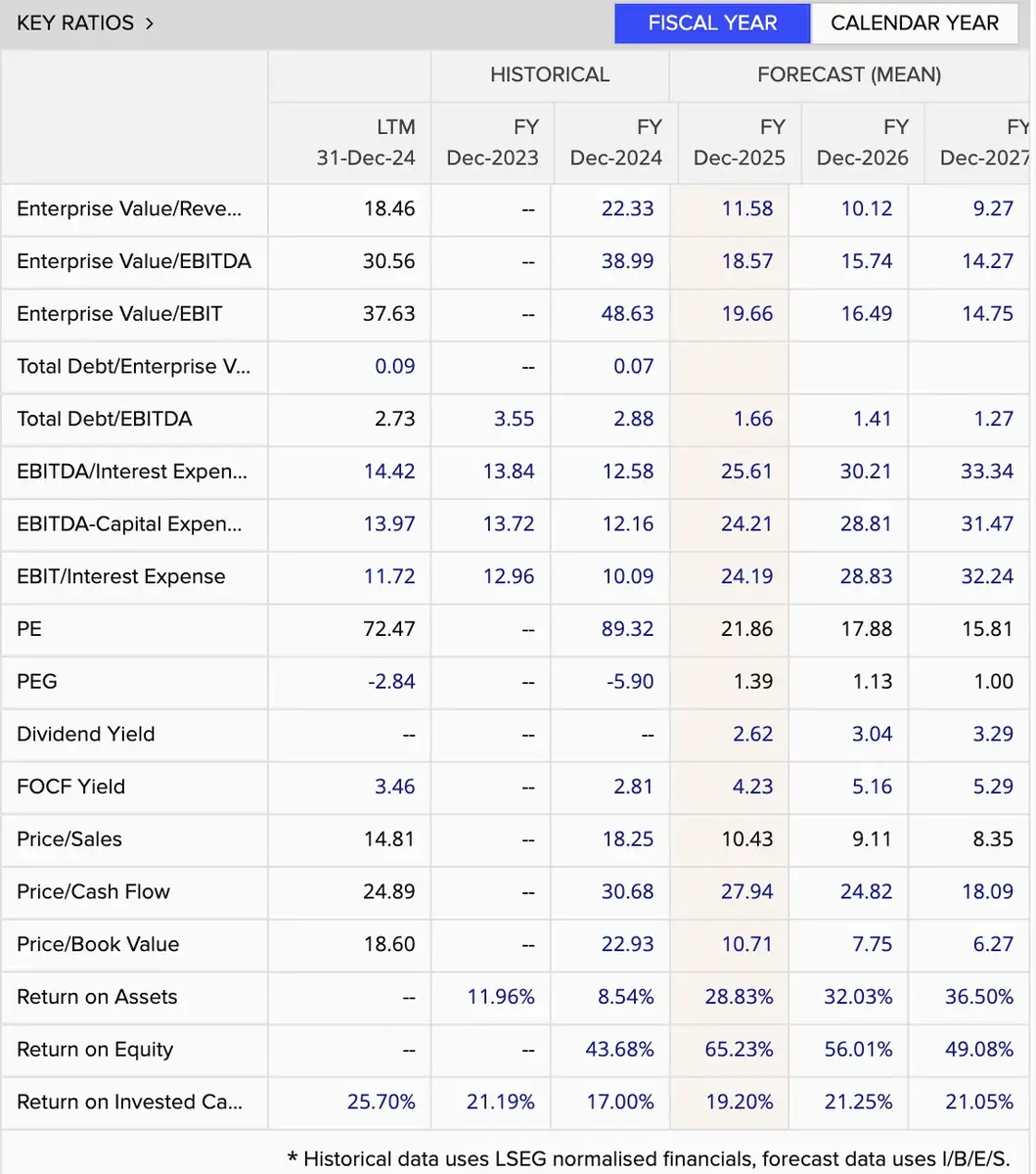Select the Price/Book Value row label
The width and height of the screenshot is (1036, 1174).
(98, 944)
